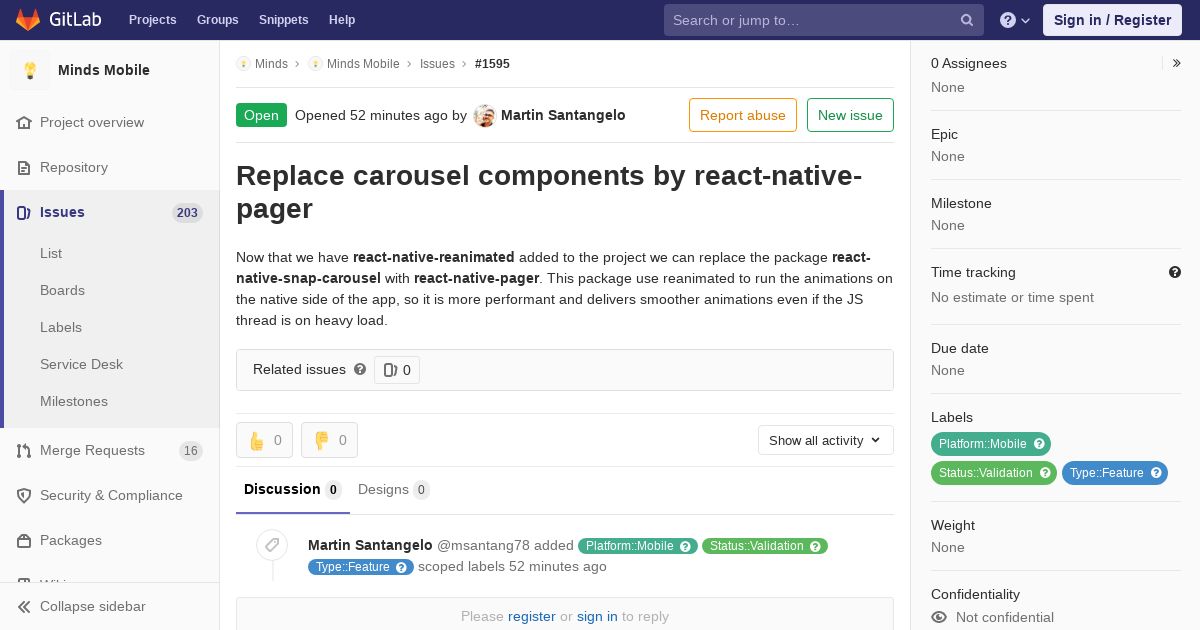Viewport: 1200px width, 630px height.
Task: Click the Project overview home icon
Action: (24, 122)
